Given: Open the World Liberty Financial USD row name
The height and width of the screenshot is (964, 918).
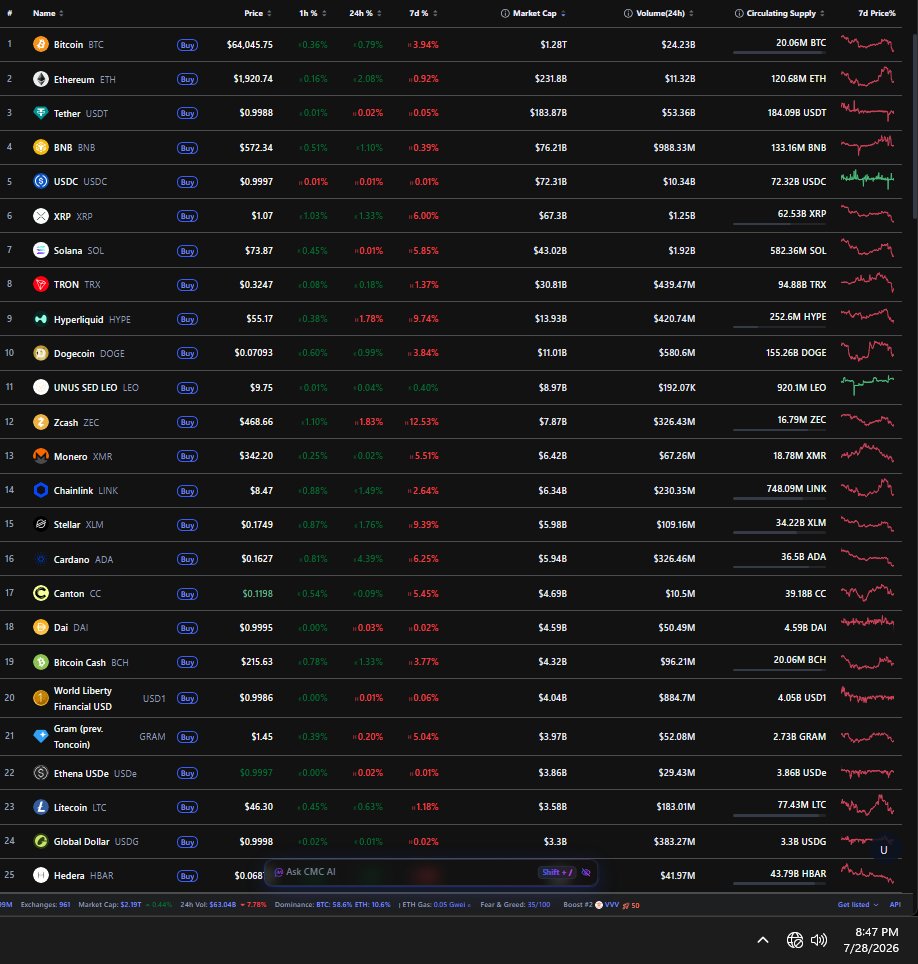Looking at the screenshot, I should 83,698.
